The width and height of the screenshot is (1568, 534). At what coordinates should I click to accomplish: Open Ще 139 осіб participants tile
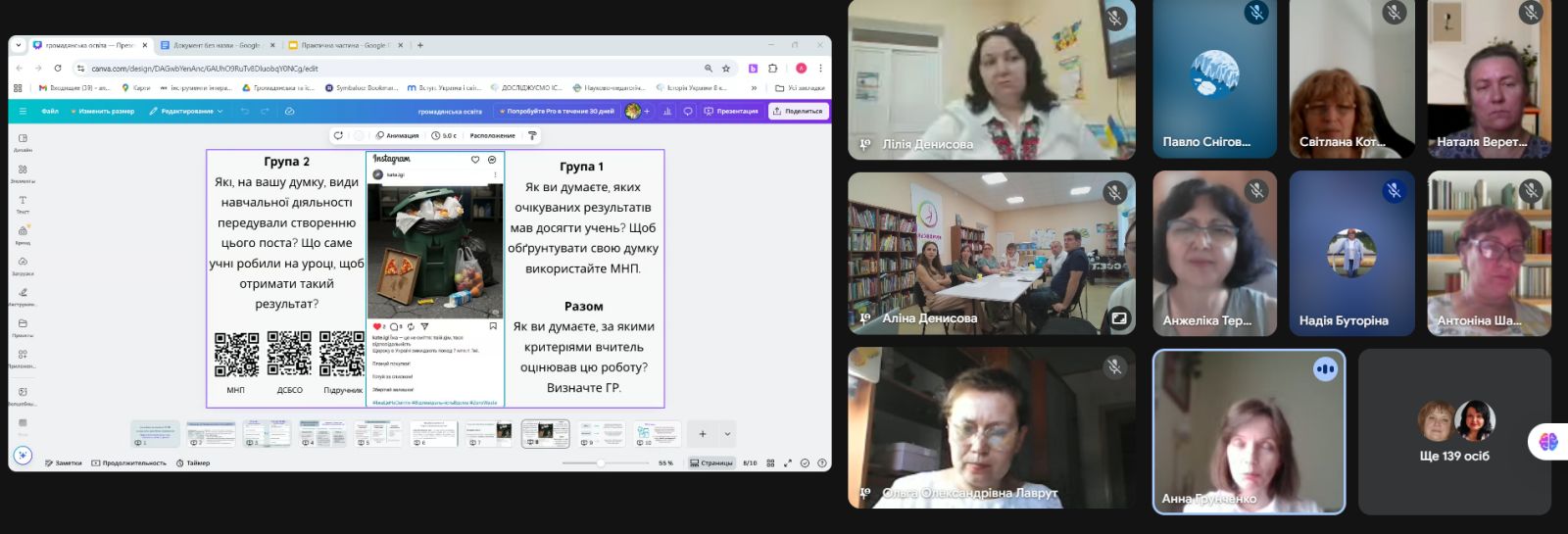click(x=1454, y=432)
